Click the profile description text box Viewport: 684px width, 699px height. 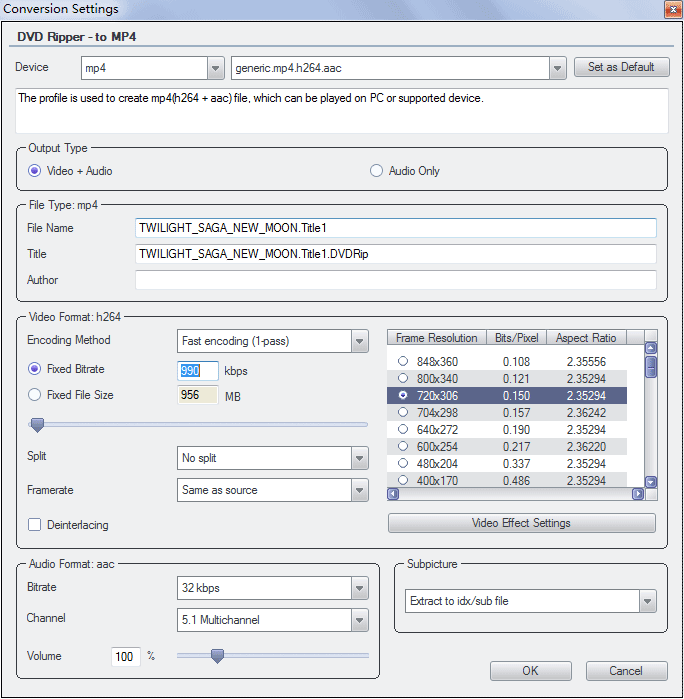tap(342, 111)
